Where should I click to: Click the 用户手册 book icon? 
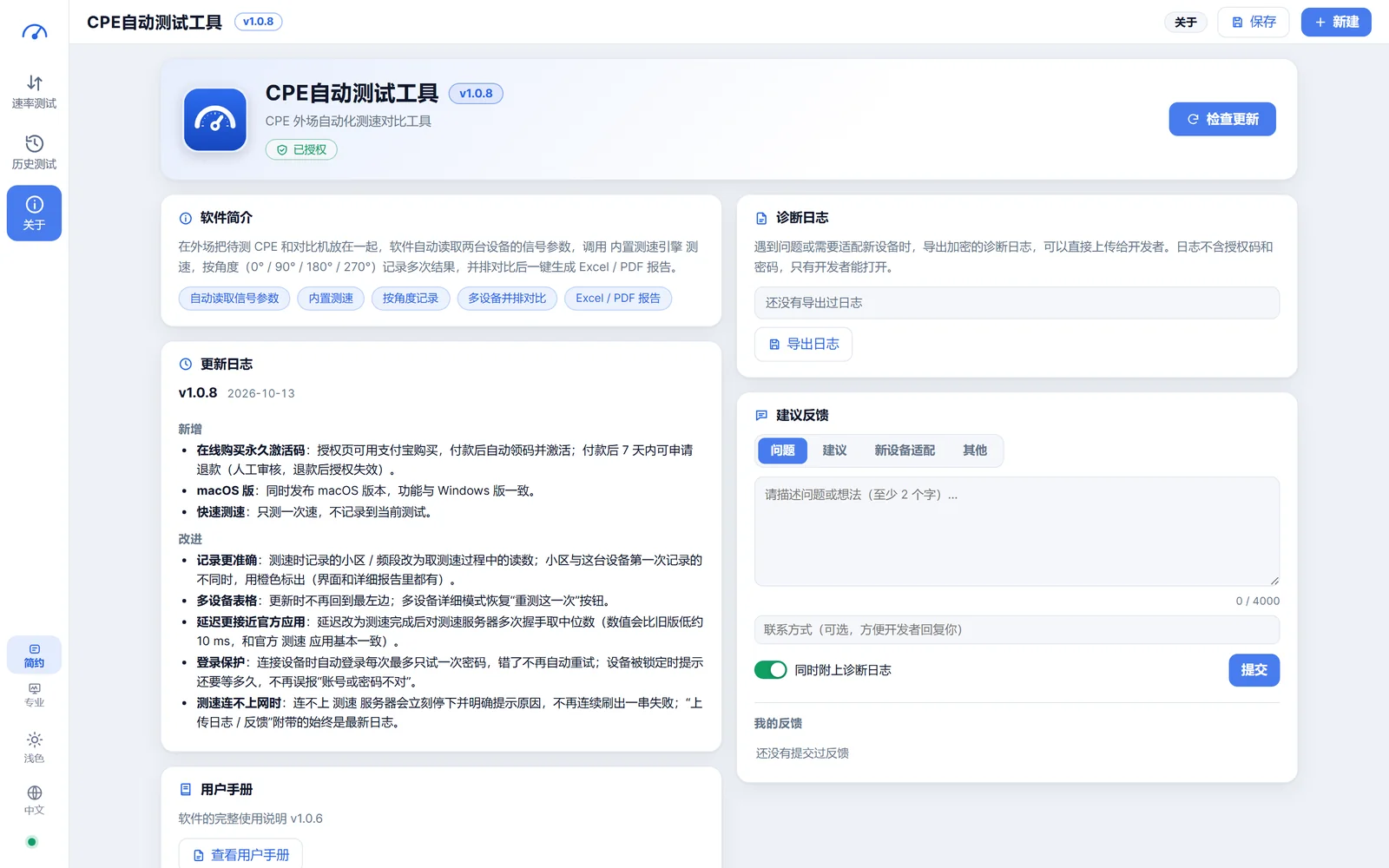[x=185, y=790]
